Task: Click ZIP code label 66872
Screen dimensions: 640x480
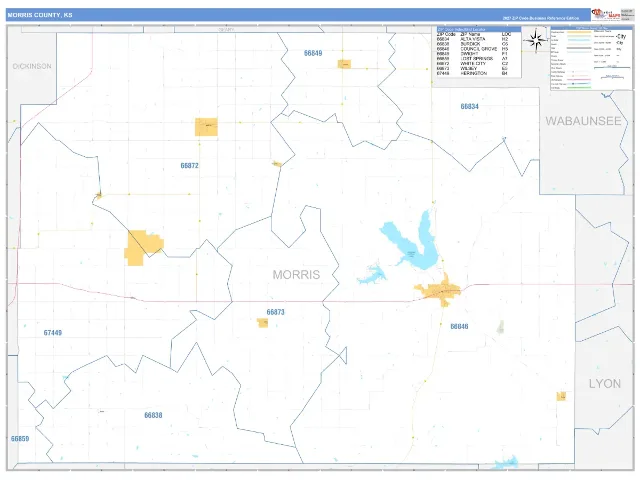Action: pos(189,166)
